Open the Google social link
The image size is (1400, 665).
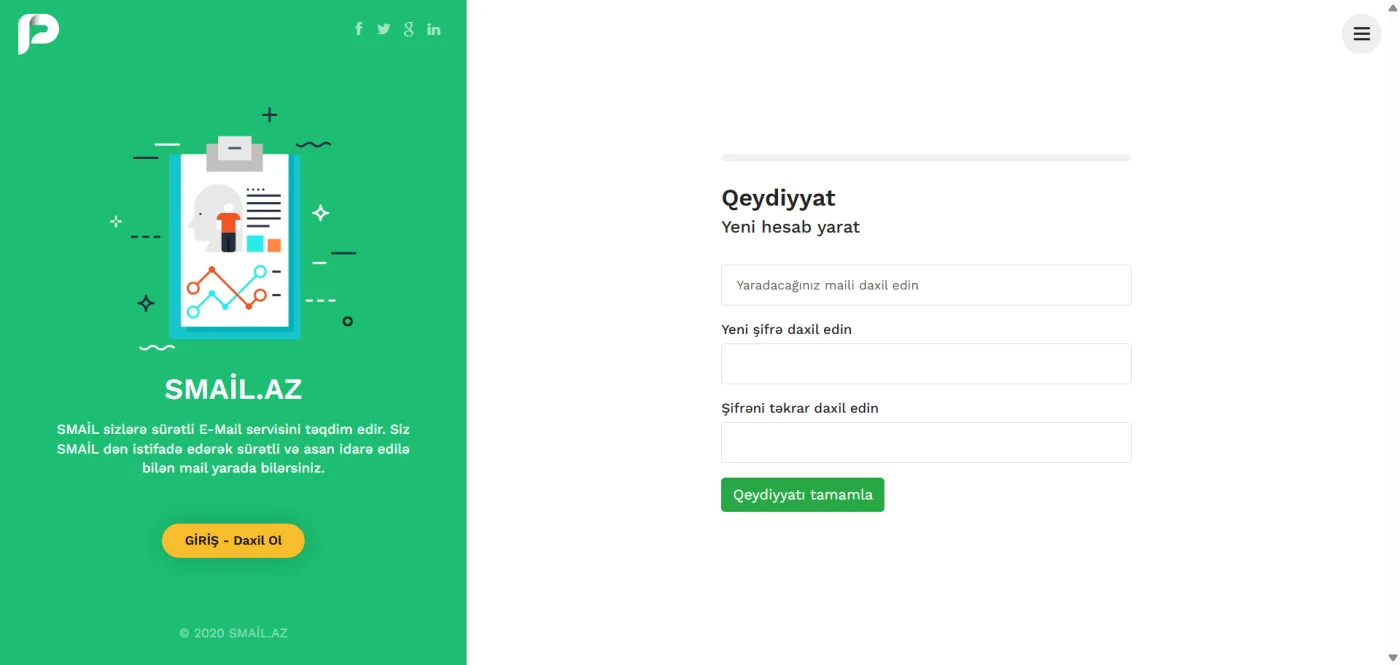[408, 29]
